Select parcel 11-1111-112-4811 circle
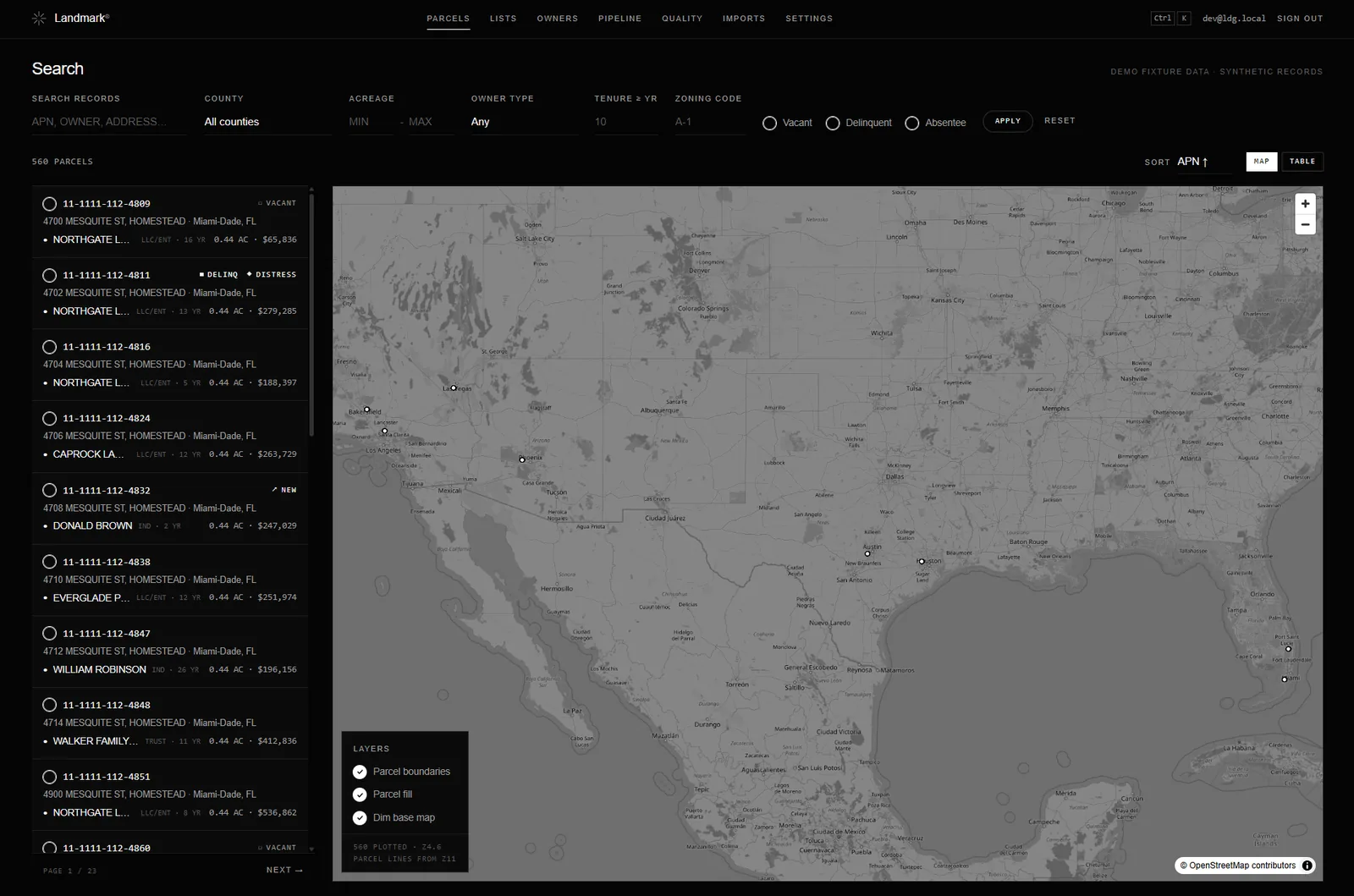This screenshot has width=1354, height=896. point(49,275)
